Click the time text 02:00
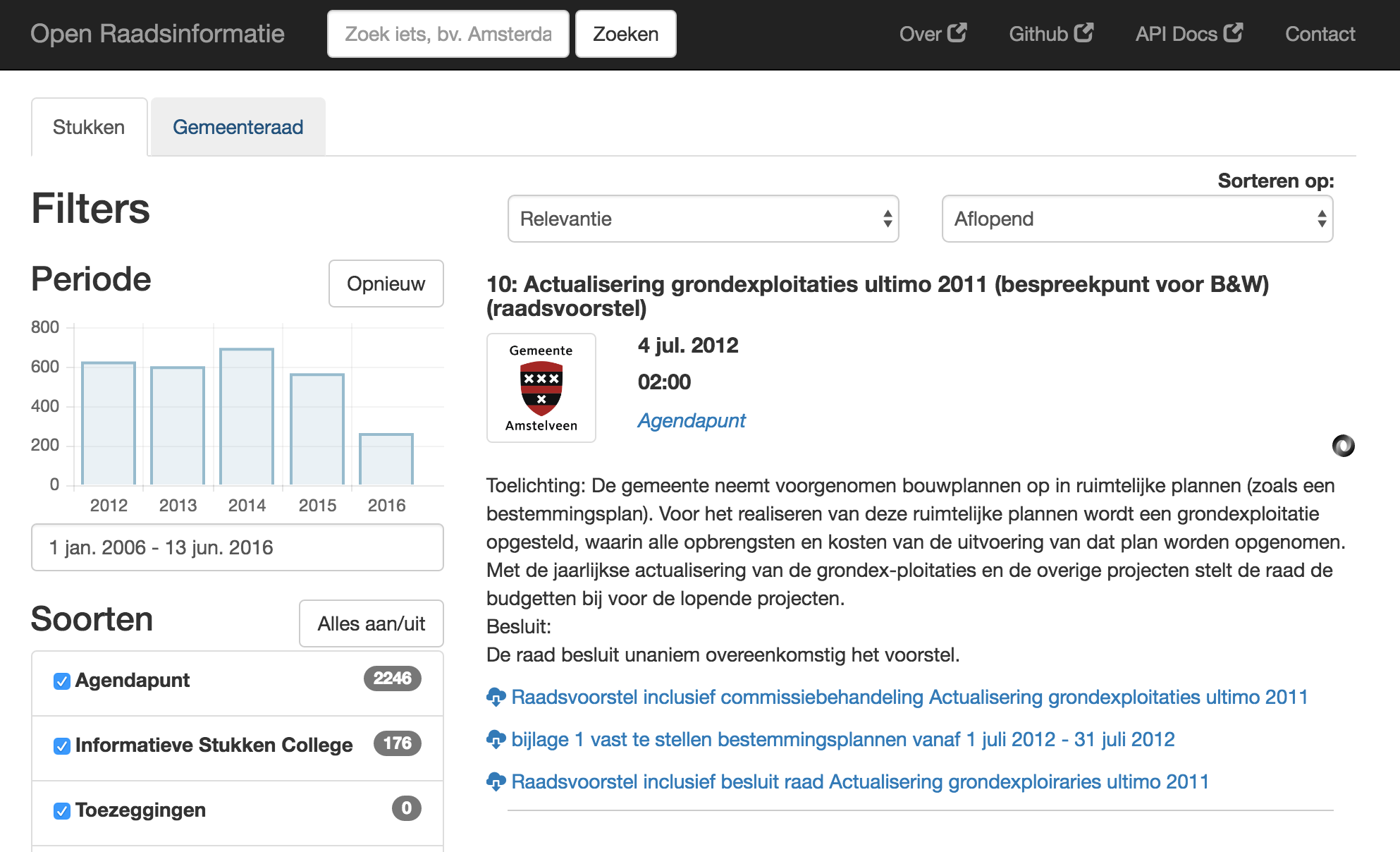 click(x=665, y=382)
